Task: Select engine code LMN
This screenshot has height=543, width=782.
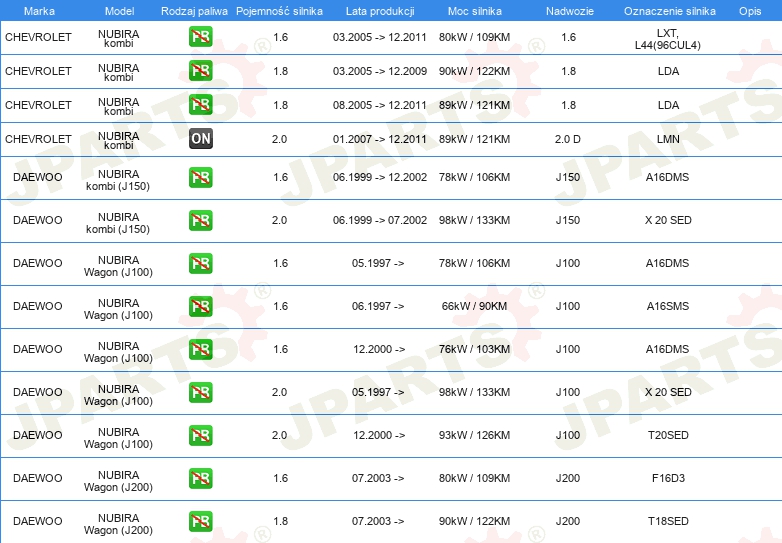Action: 668,139
